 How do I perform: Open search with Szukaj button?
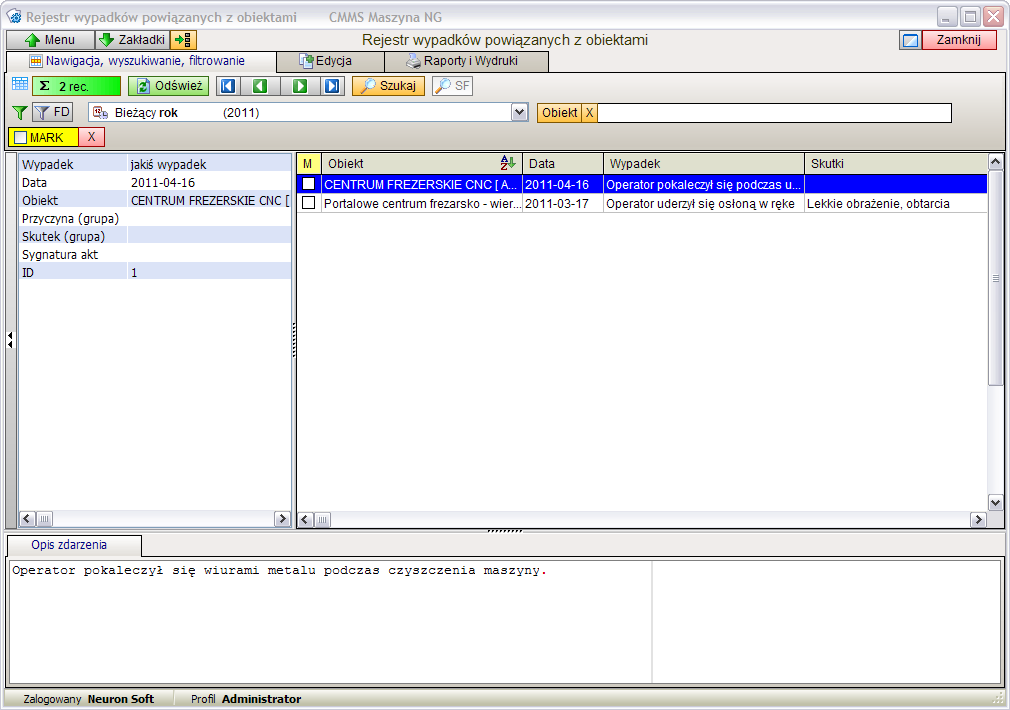pyautogui.click(x=388, y=86)
